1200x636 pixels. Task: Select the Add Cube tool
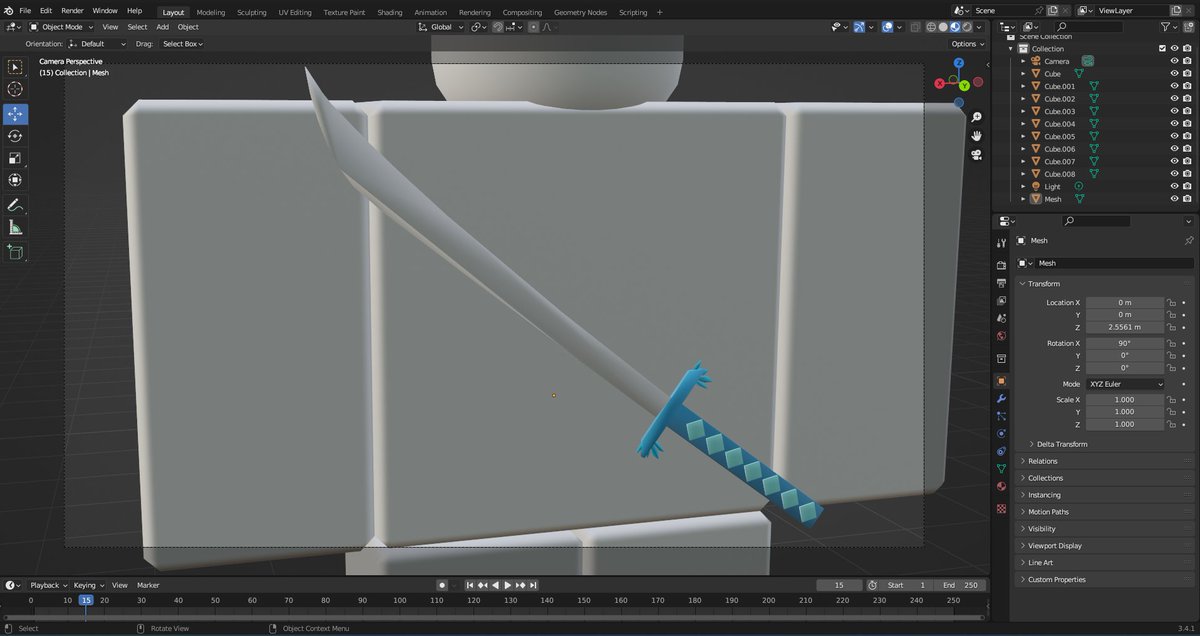15,252
